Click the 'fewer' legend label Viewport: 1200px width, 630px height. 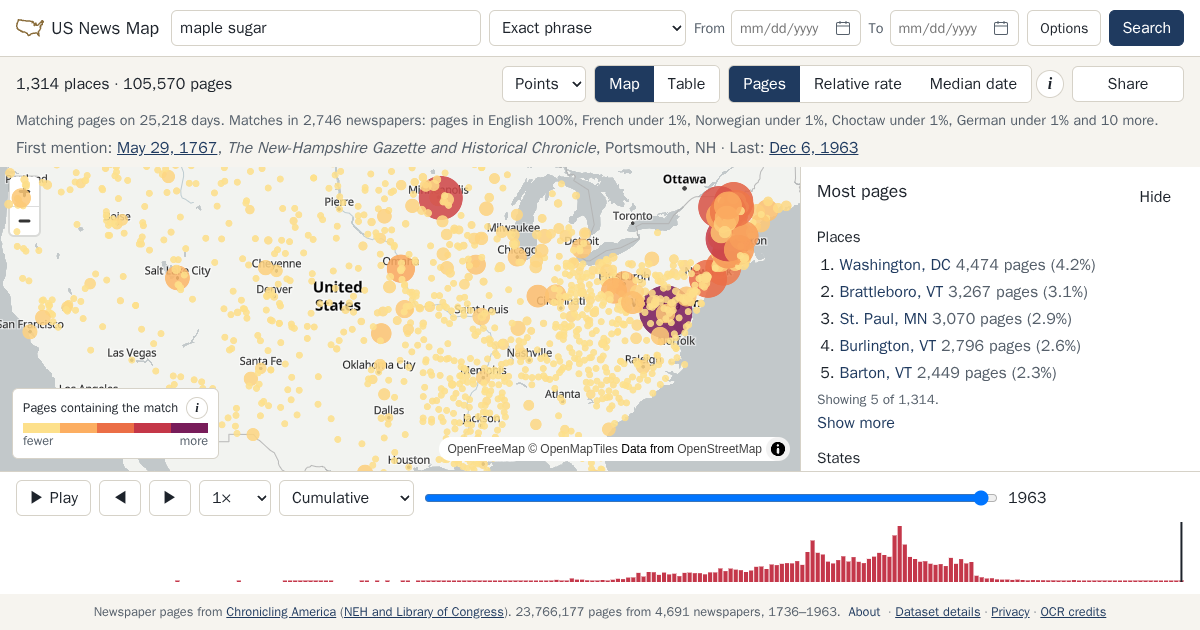click(x=38, y=441)
